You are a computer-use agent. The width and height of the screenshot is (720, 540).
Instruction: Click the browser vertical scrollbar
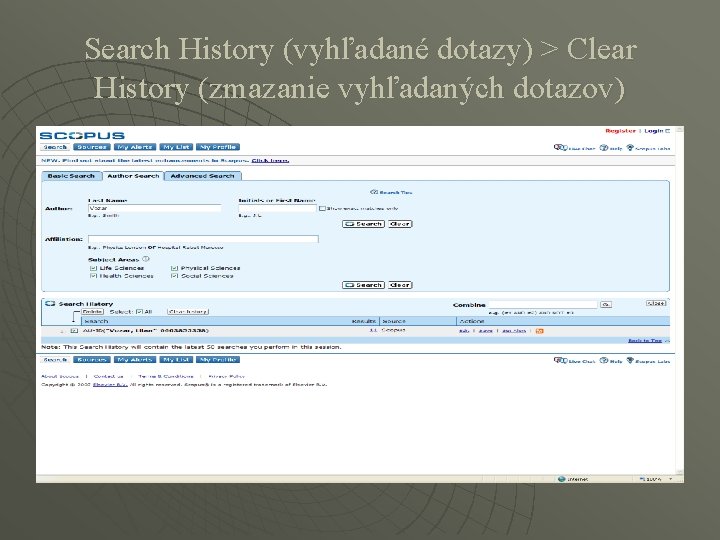[680, 301]
